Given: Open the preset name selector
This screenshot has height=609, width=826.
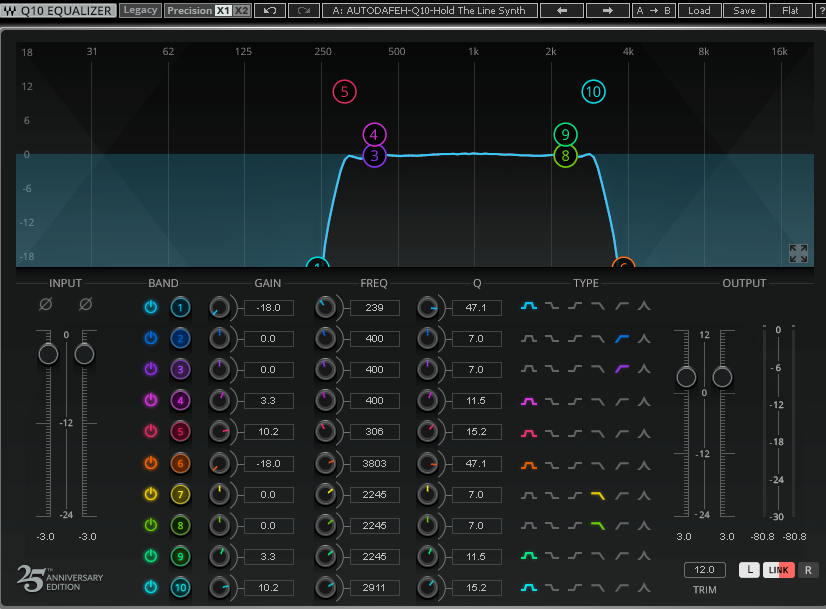Looking at the screenshot, I should (429, 11).
